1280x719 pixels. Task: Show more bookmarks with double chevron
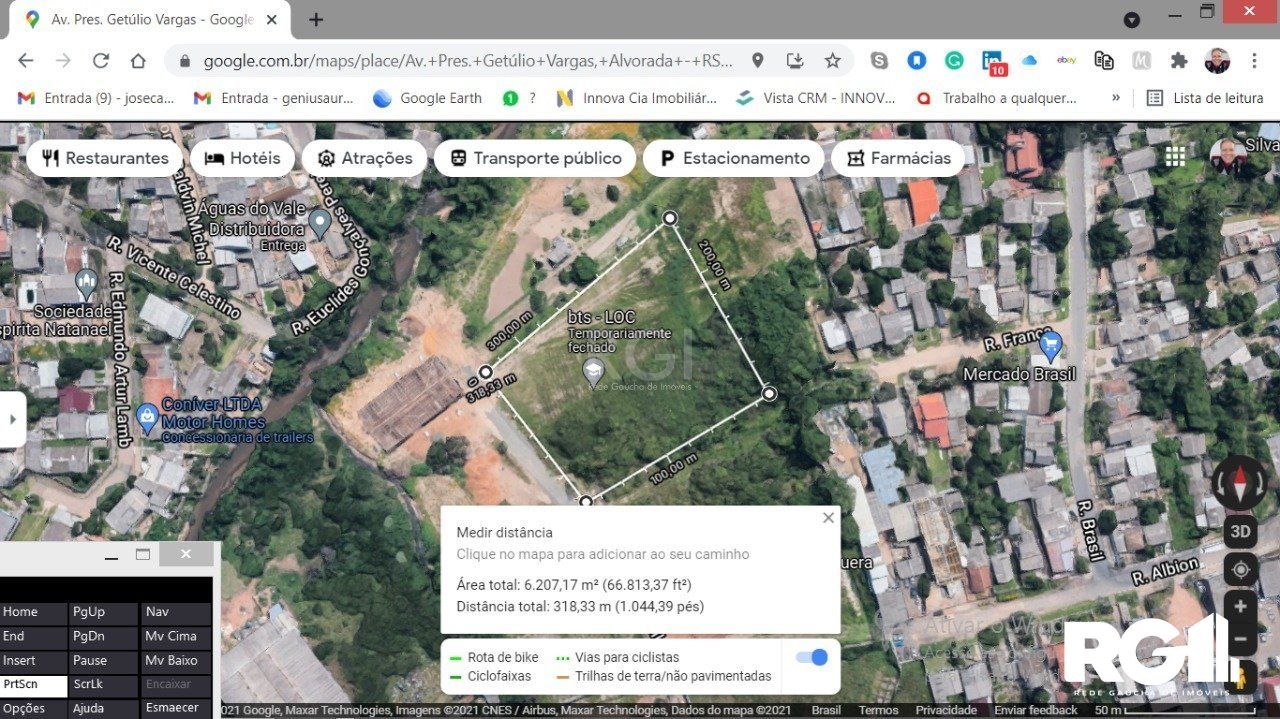[x=1116, y=98]
